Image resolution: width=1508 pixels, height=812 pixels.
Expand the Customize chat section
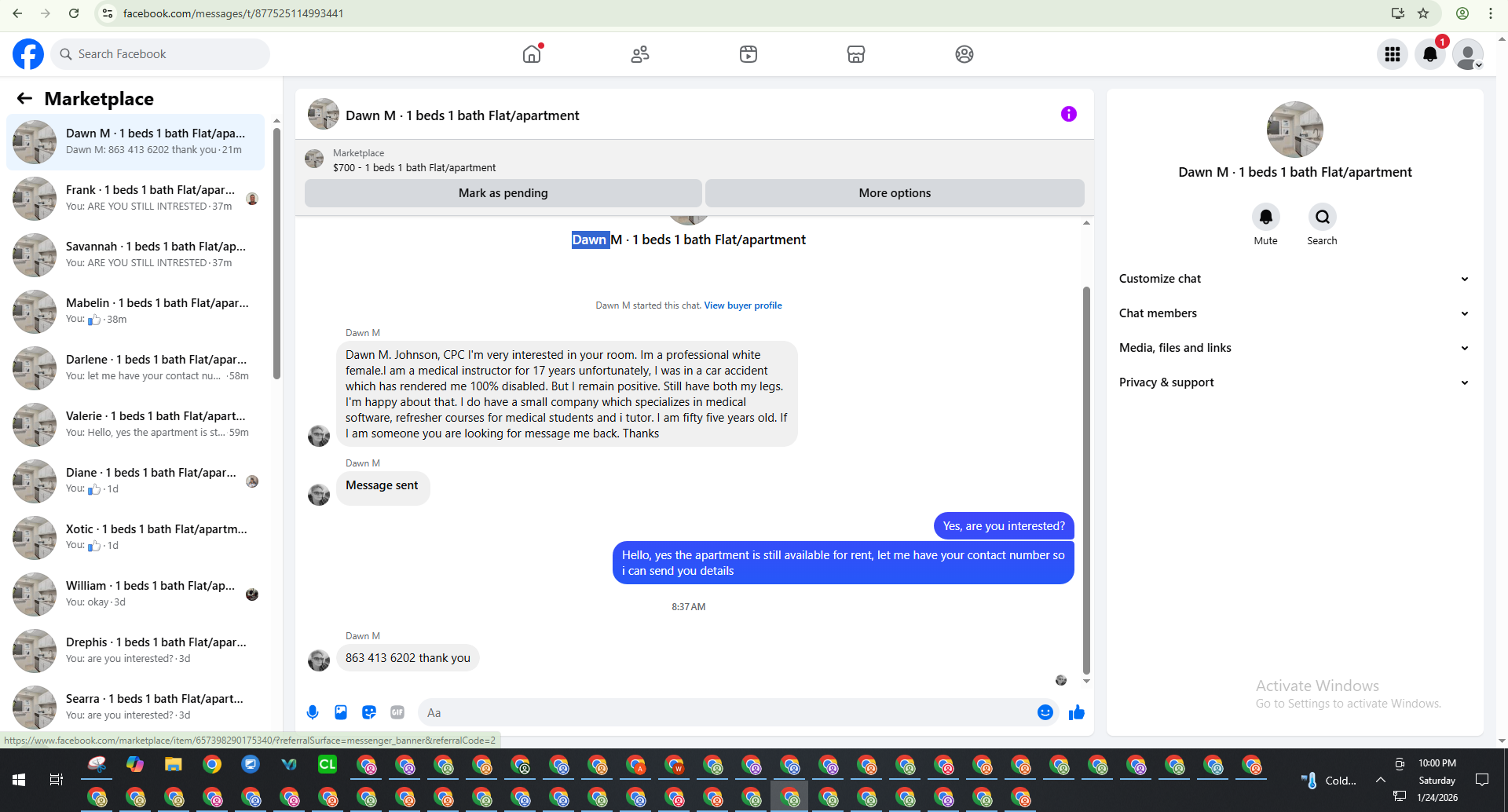point(1294,279)
